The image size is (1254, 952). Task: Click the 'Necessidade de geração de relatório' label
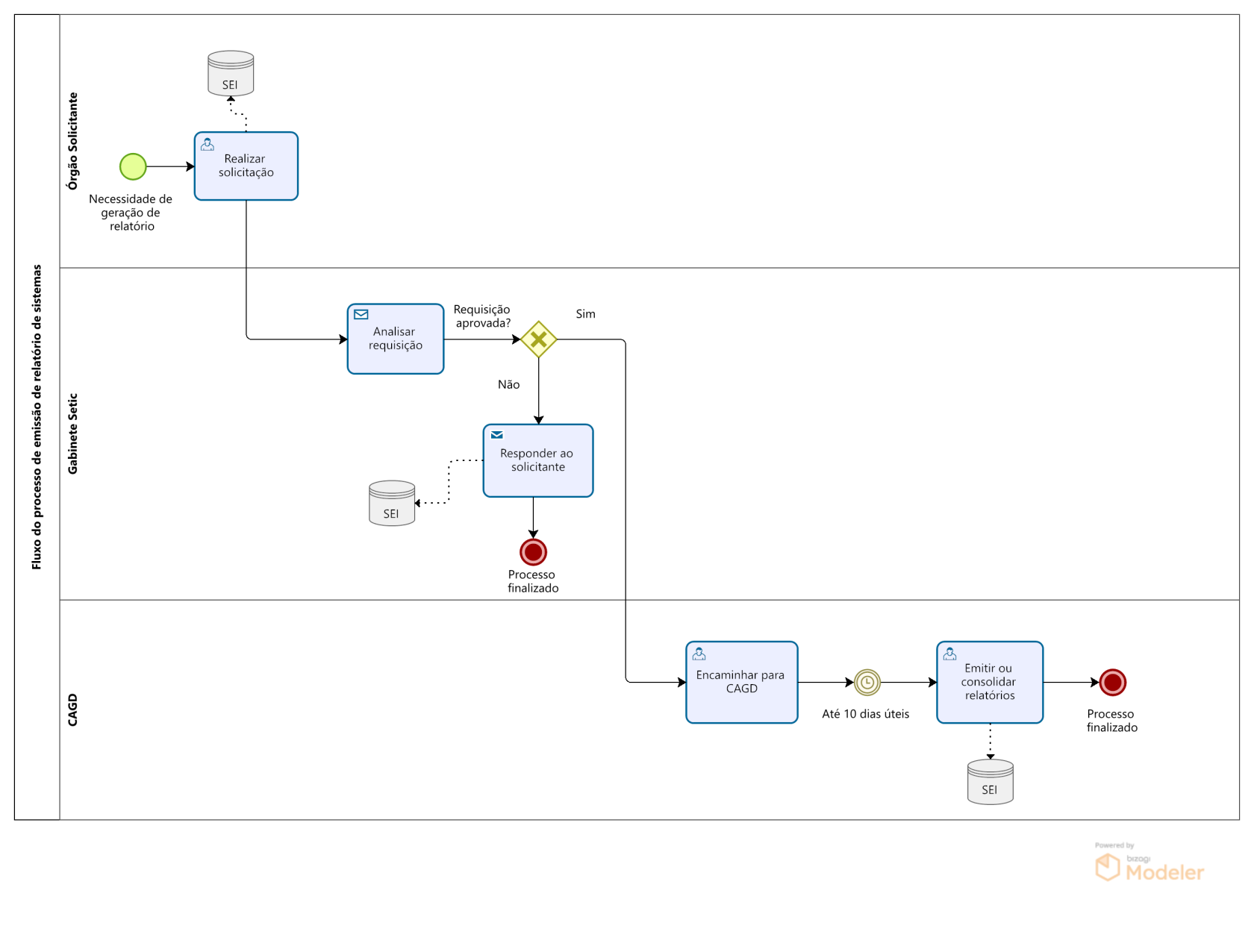(x=131, y=213)
